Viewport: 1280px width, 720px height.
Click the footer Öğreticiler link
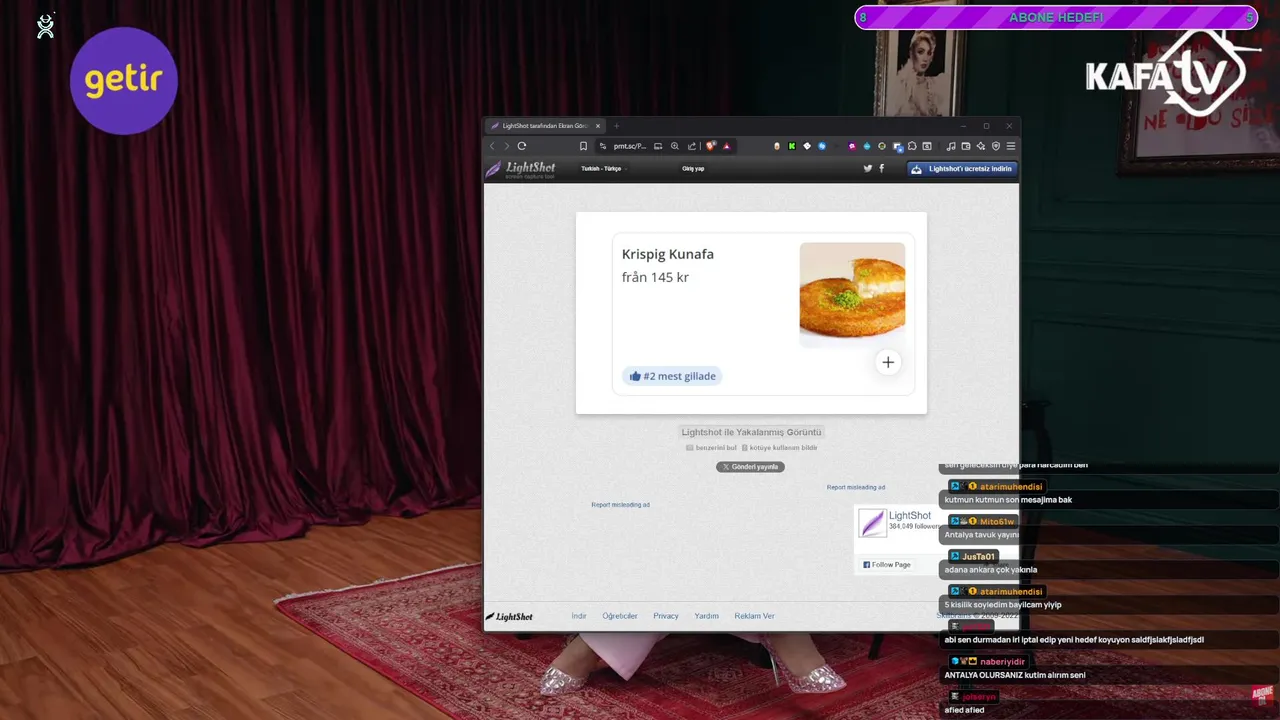620,616
